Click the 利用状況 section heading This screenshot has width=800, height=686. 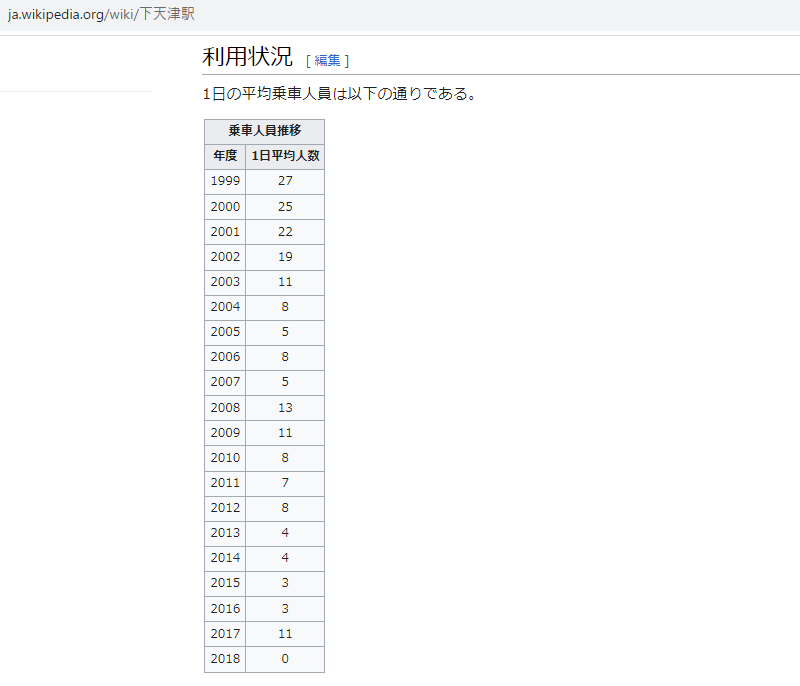247,57
